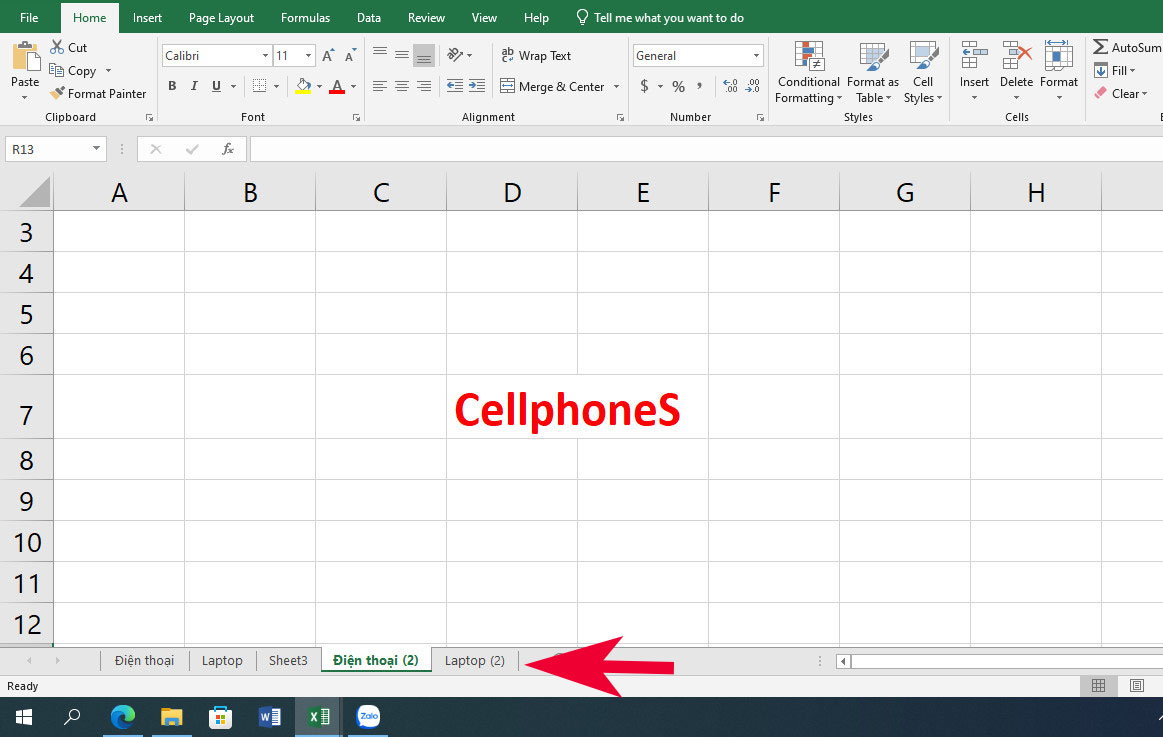Open Microsoft Edge from the taskbar
This screenshot has width=1163, height=737.
tap(123, 716)
